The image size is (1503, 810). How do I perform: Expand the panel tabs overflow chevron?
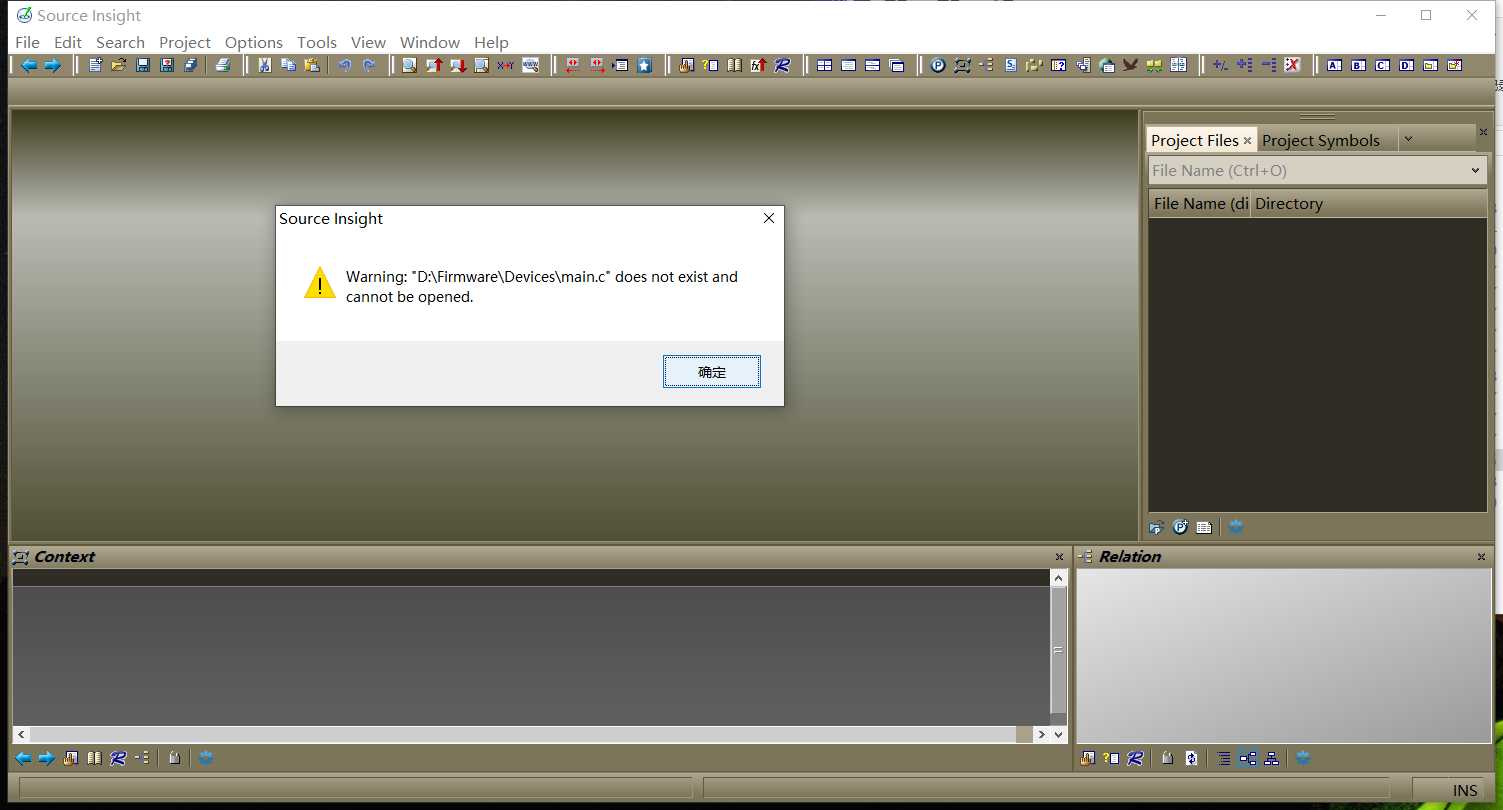click(1408, 139)
